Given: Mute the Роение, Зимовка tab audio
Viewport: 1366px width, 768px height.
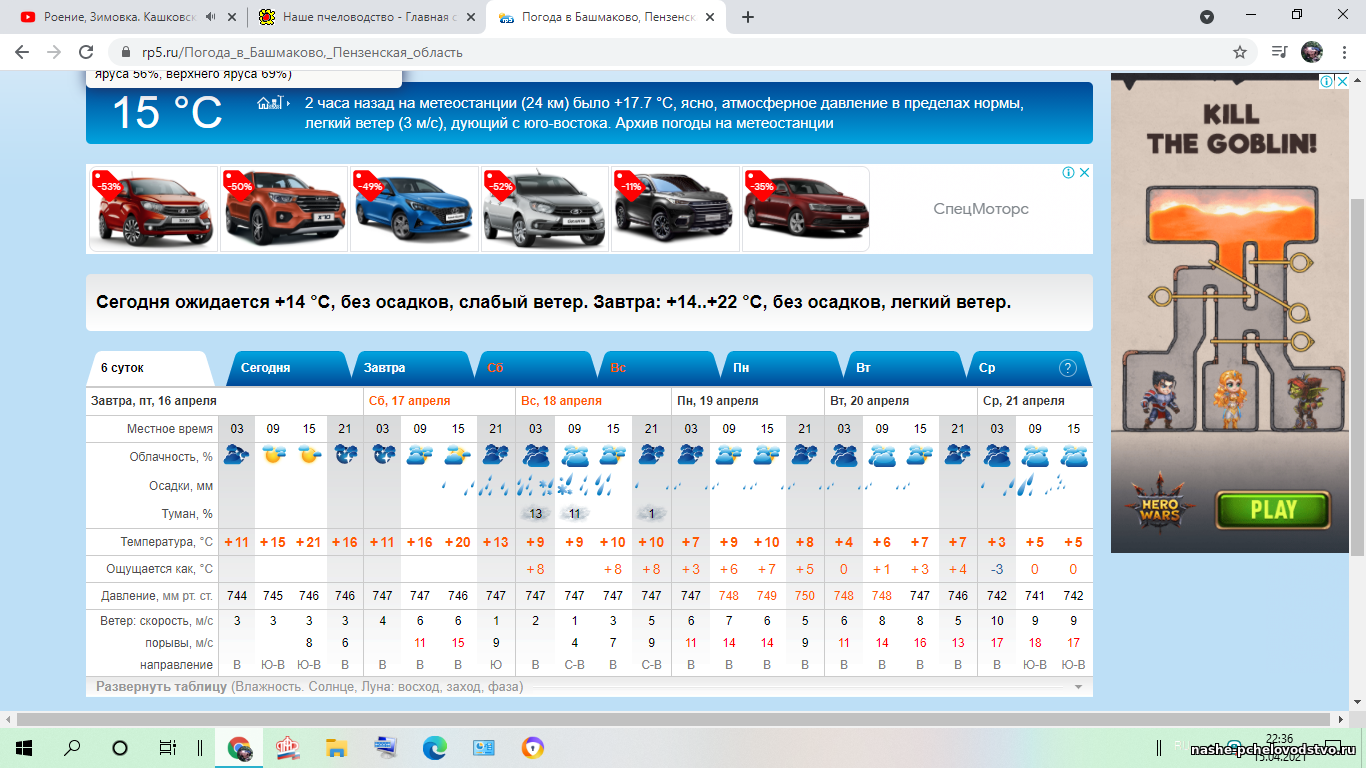Looking at the screenshot, I should point(210,17).
